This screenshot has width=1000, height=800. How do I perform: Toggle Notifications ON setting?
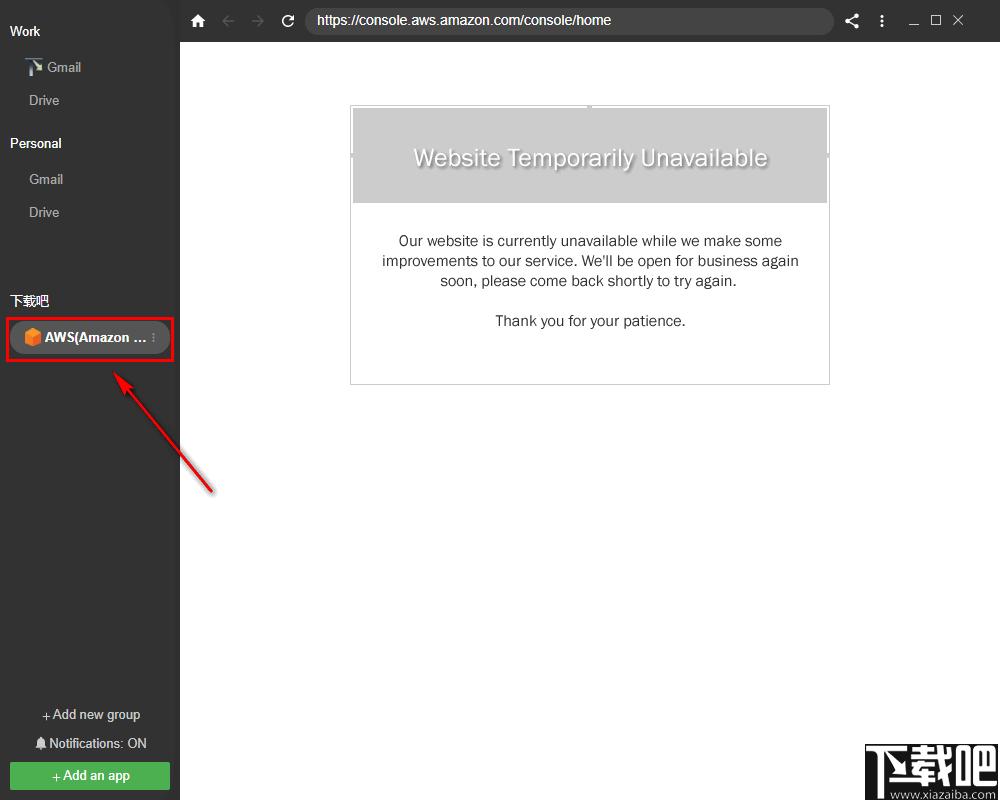91,743
